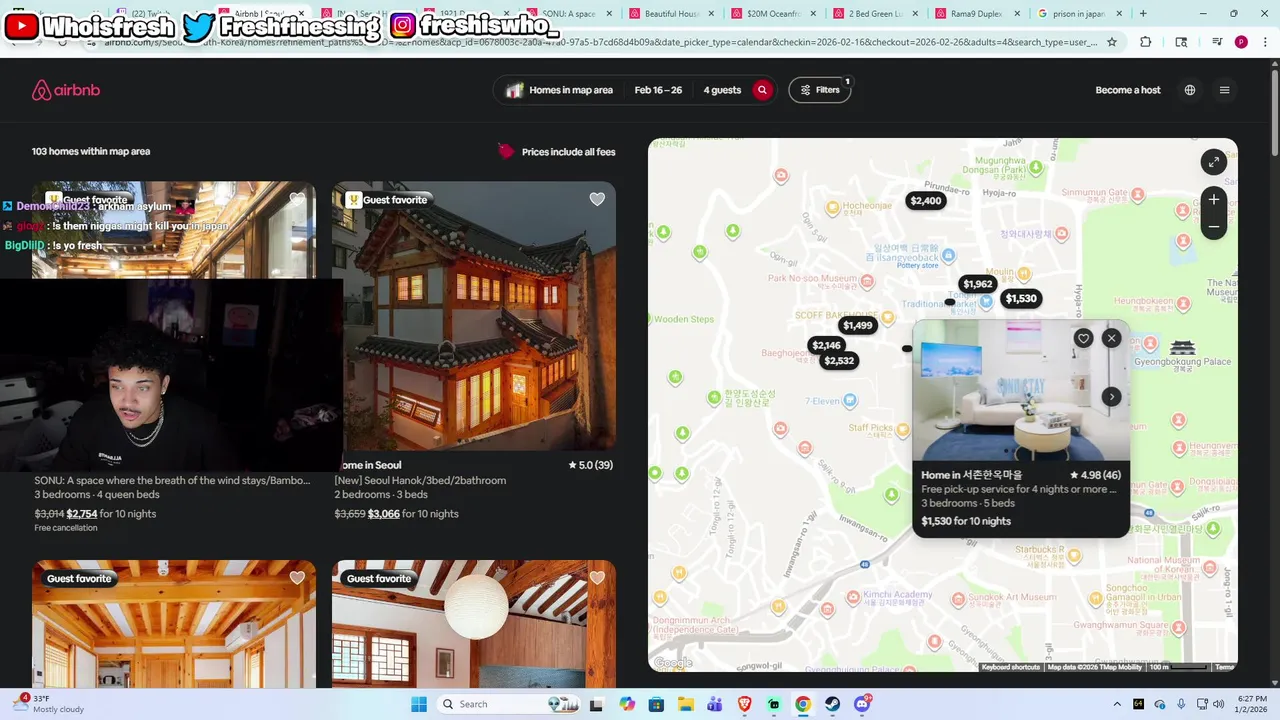Click the Feb 16 – 26 date field
This screenshot has width=1280, height=720.
pos(658,90)
